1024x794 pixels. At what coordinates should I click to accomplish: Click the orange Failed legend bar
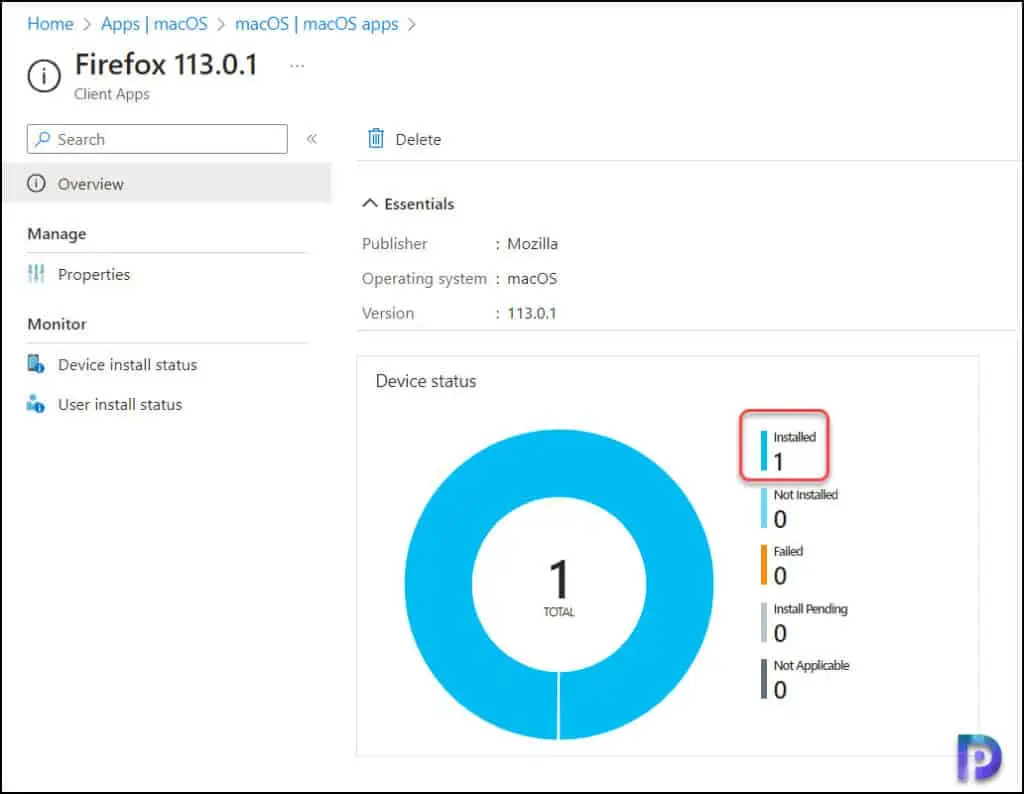point(764,565)
